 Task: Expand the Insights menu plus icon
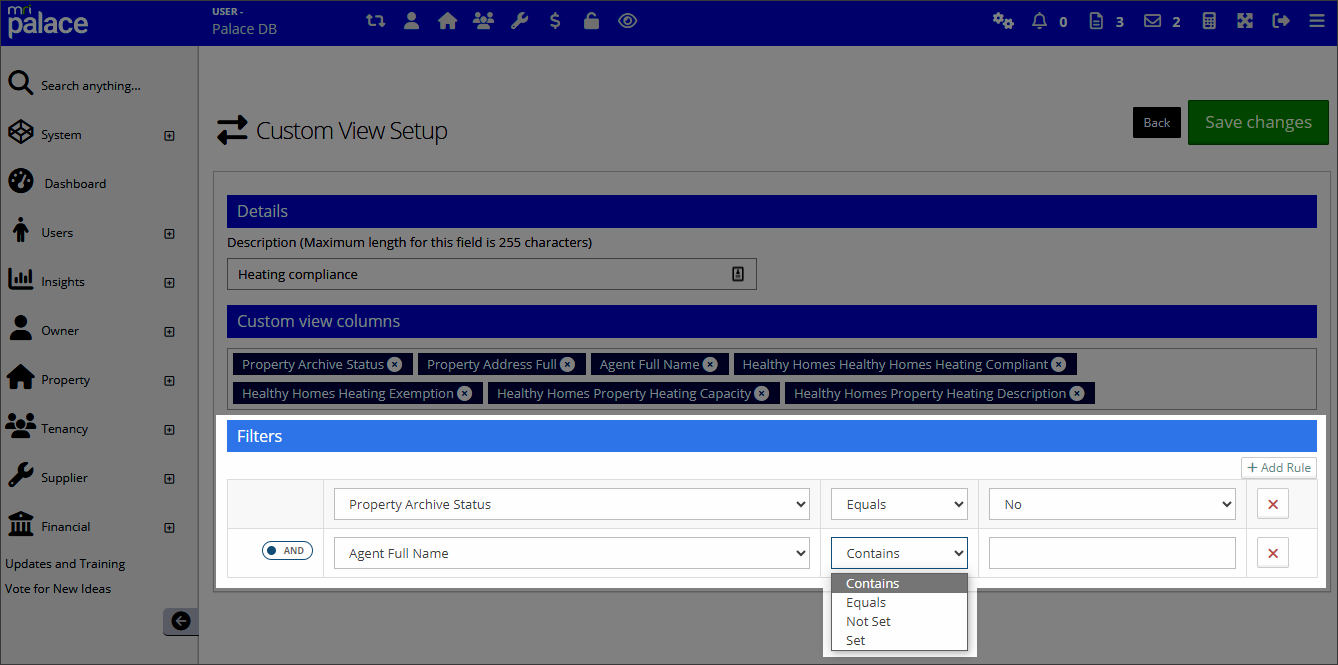[x=169, y=283]
